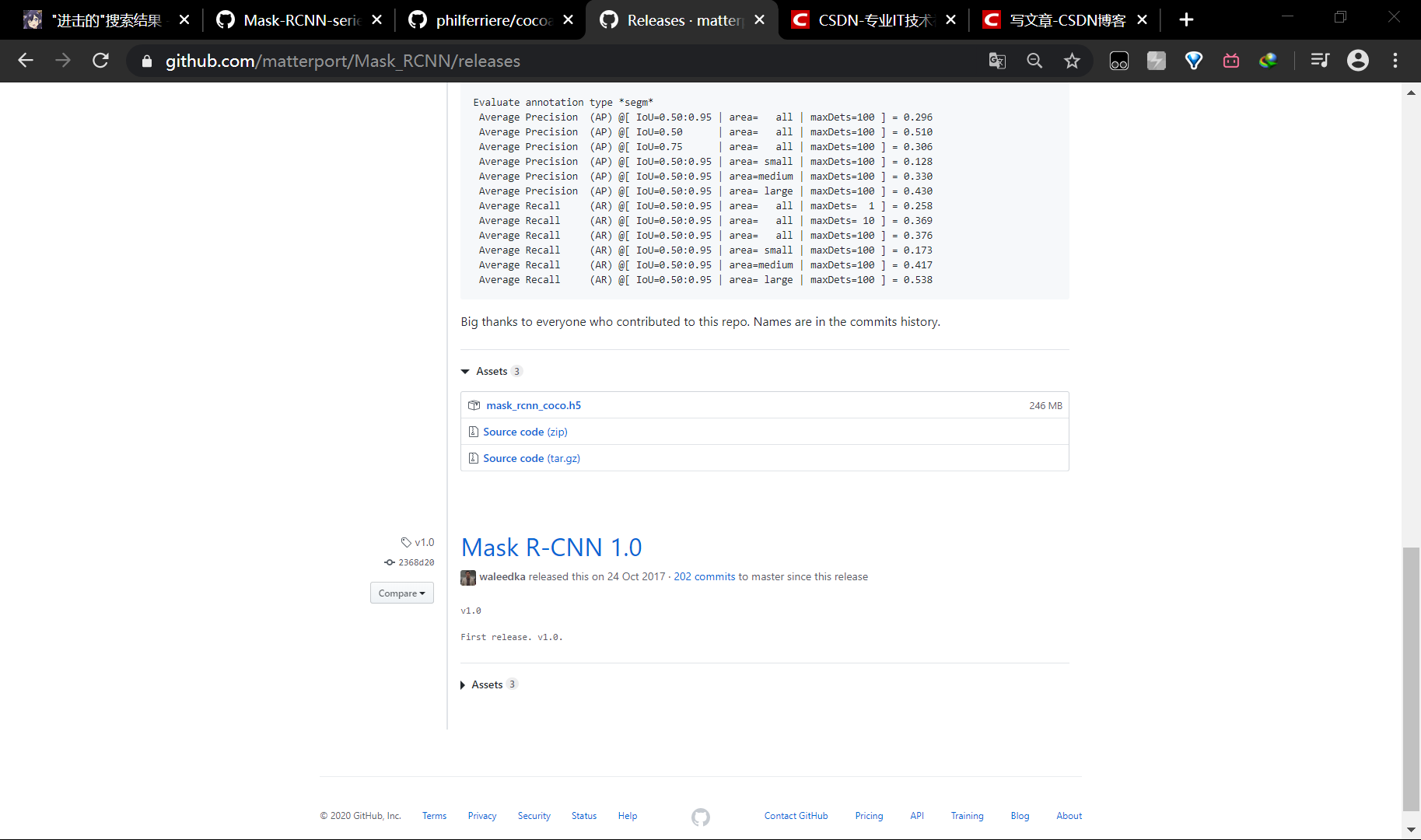
Task: Open the in-page zoom search icon
Action: tap(1034, 61)
